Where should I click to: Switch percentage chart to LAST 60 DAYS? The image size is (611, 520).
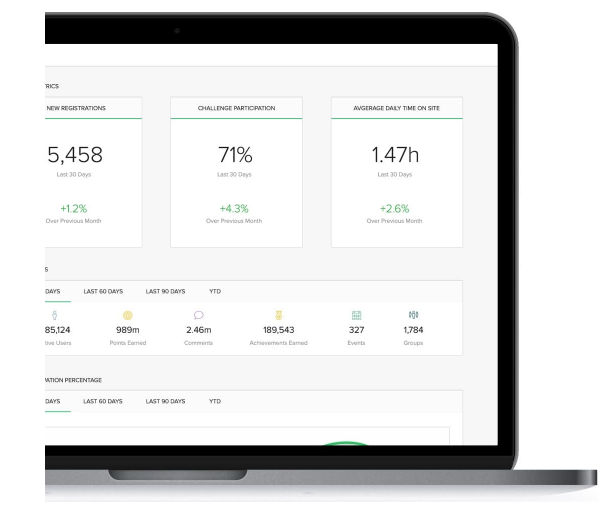pyautogui.click(x=103, y=401)
